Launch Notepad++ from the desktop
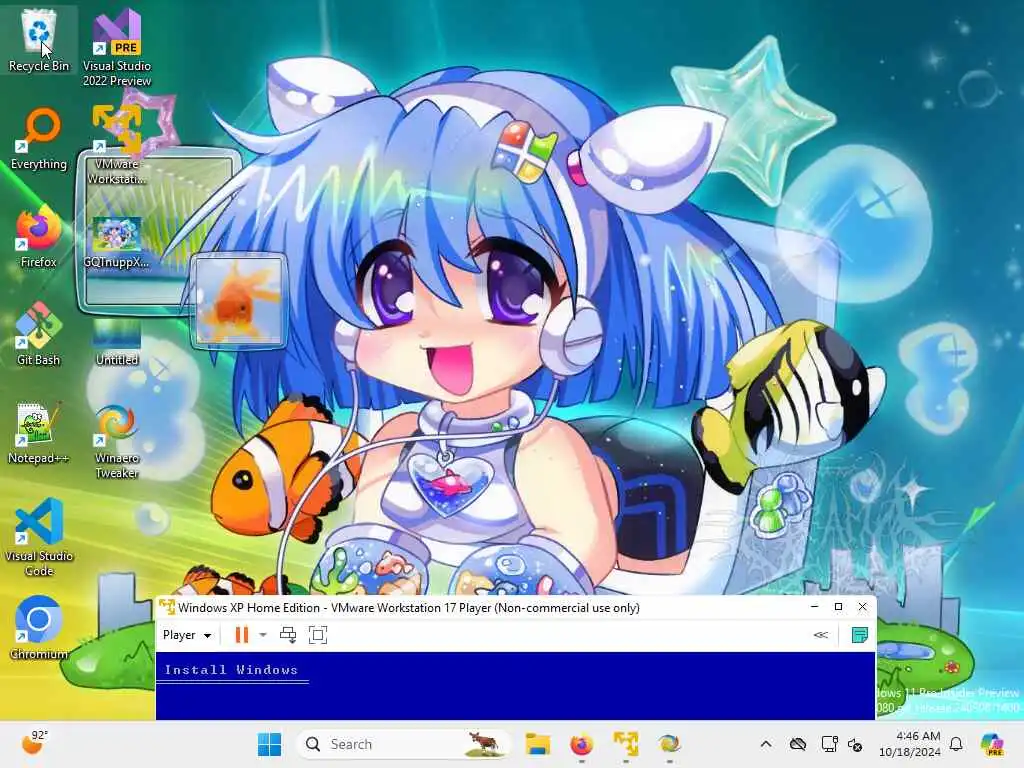The image size is (1024, 768). point(39,434)
